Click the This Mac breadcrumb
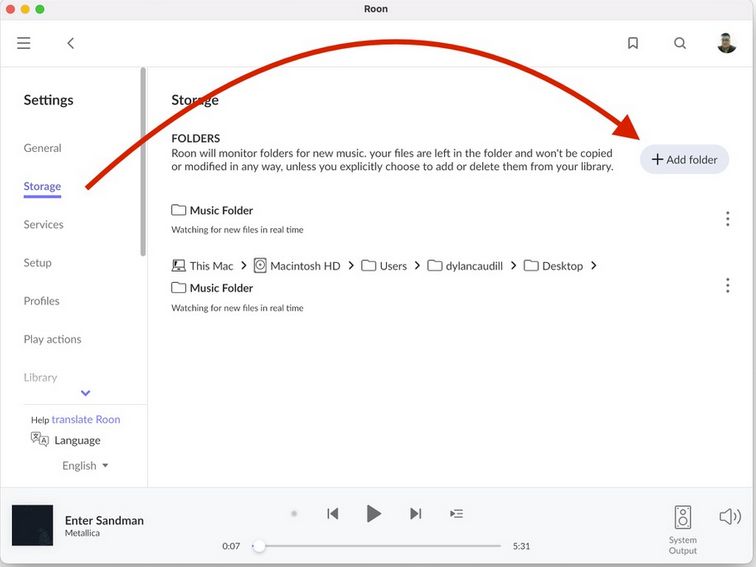Screen dimensions: 756x567 (202, 266)
